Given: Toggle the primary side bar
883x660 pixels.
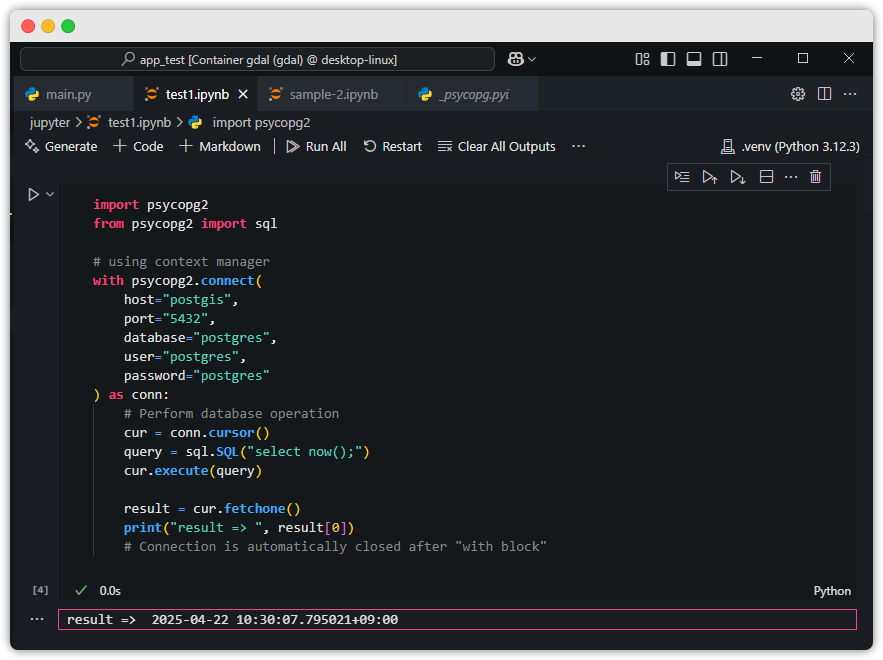Looking at the screenshot, I should coord(668,59).
